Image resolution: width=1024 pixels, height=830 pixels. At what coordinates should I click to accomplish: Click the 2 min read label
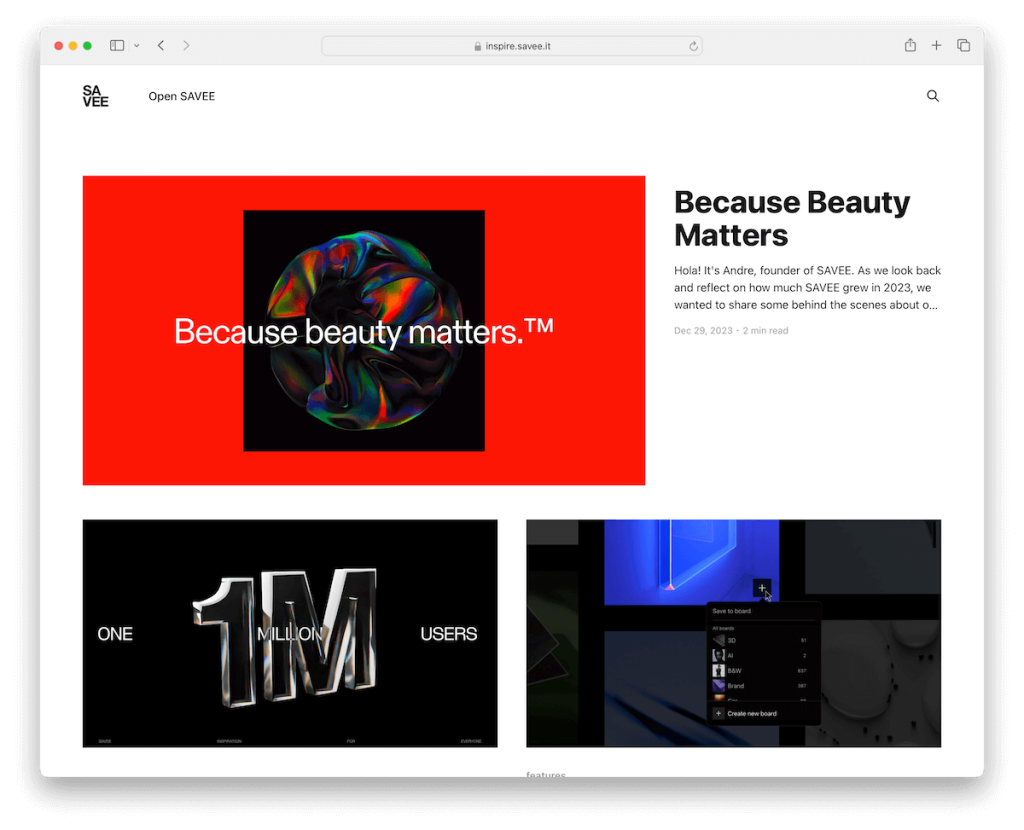click(765, 331)
